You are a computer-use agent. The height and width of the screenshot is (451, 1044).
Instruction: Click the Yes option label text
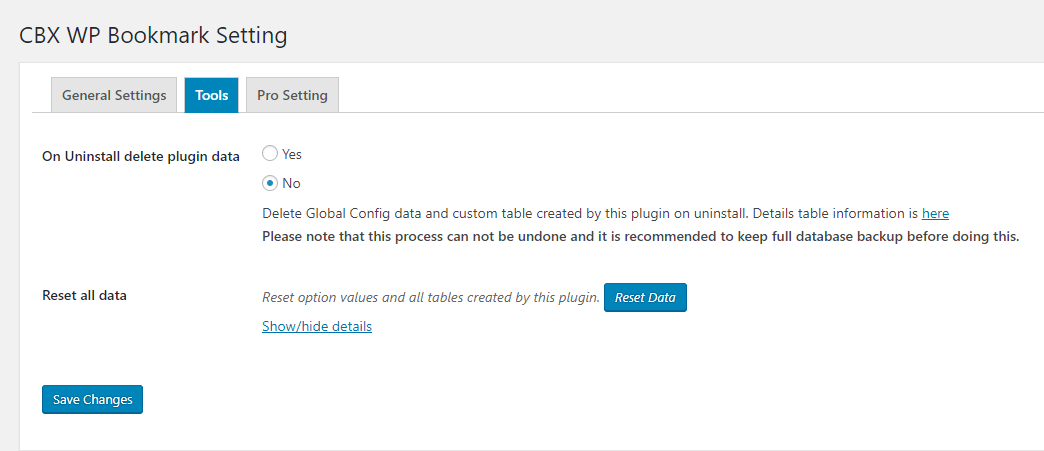click(292, 155)
